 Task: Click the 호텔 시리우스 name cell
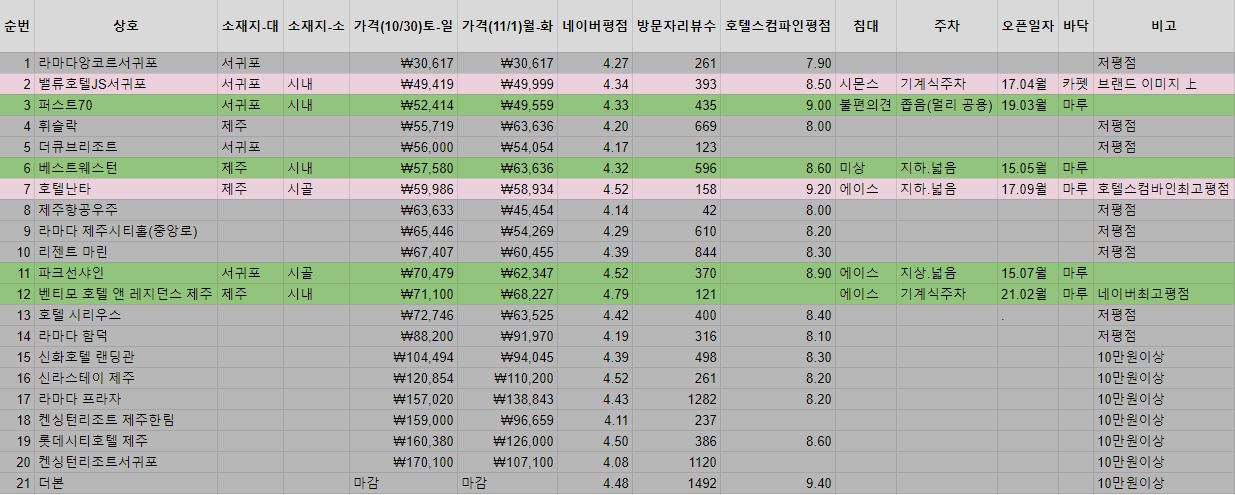click(126, 315)
